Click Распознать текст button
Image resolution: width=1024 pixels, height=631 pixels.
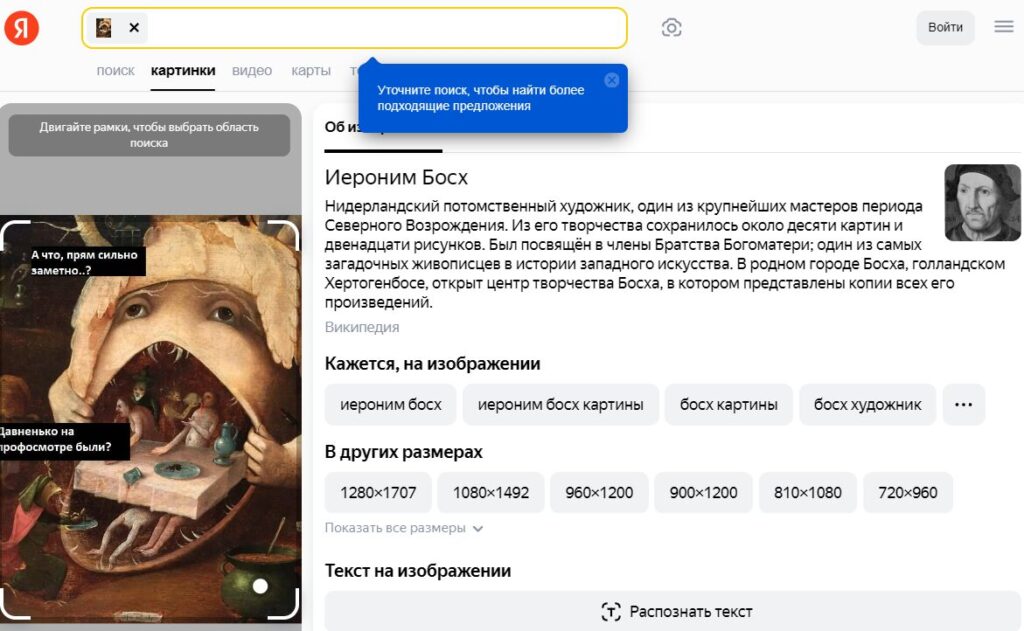(x=673, y=611)
